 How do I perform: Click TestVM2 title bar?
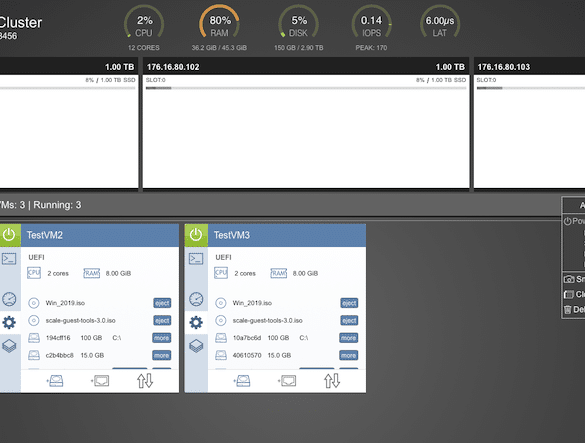pos(100,235)
